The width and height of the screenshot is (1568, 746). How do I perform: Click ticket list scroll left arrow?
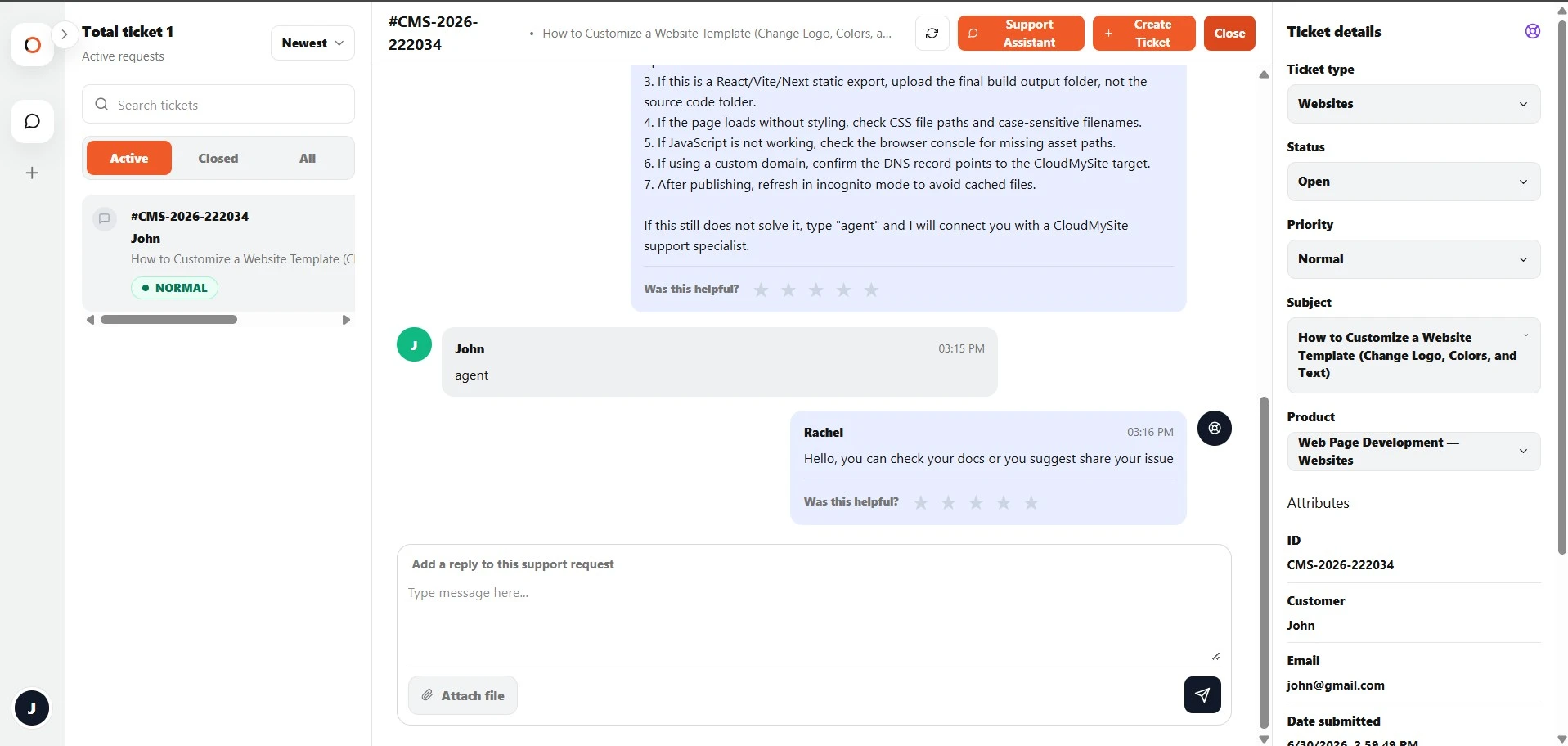tap(90, 320)
